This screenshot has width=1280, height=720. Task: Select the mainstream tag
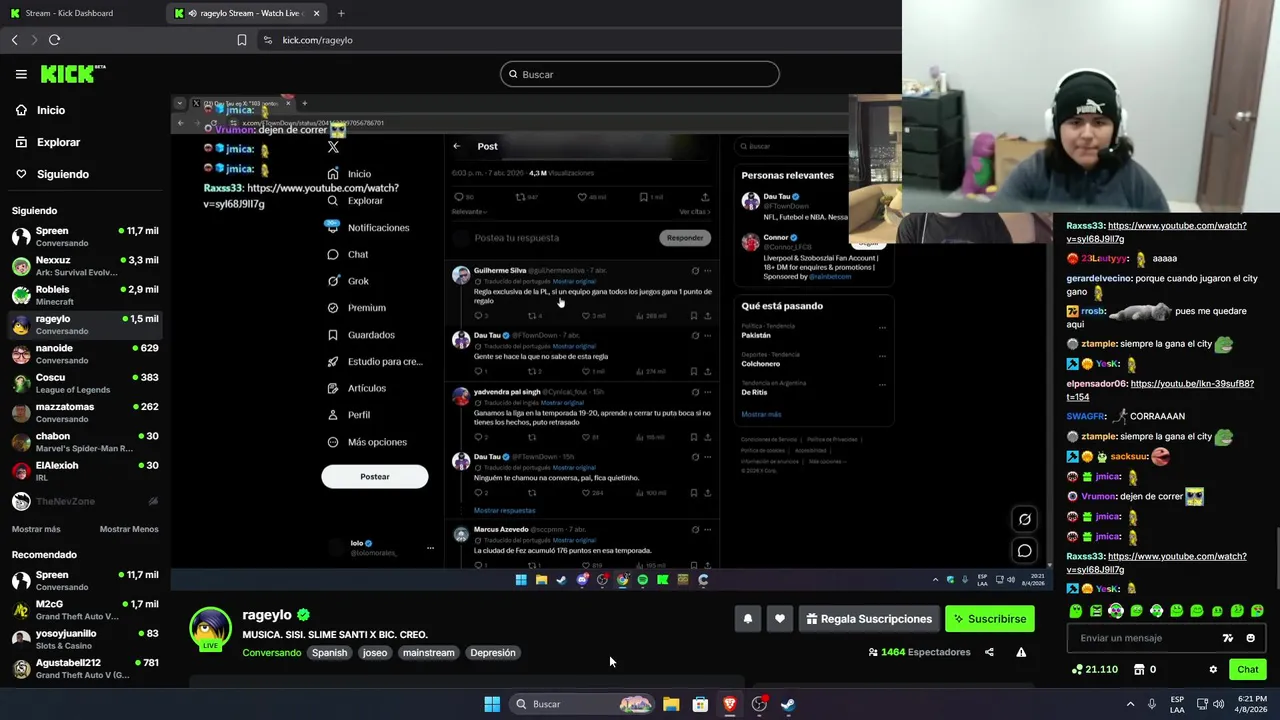pyautogui.click(x=428, y=653)
